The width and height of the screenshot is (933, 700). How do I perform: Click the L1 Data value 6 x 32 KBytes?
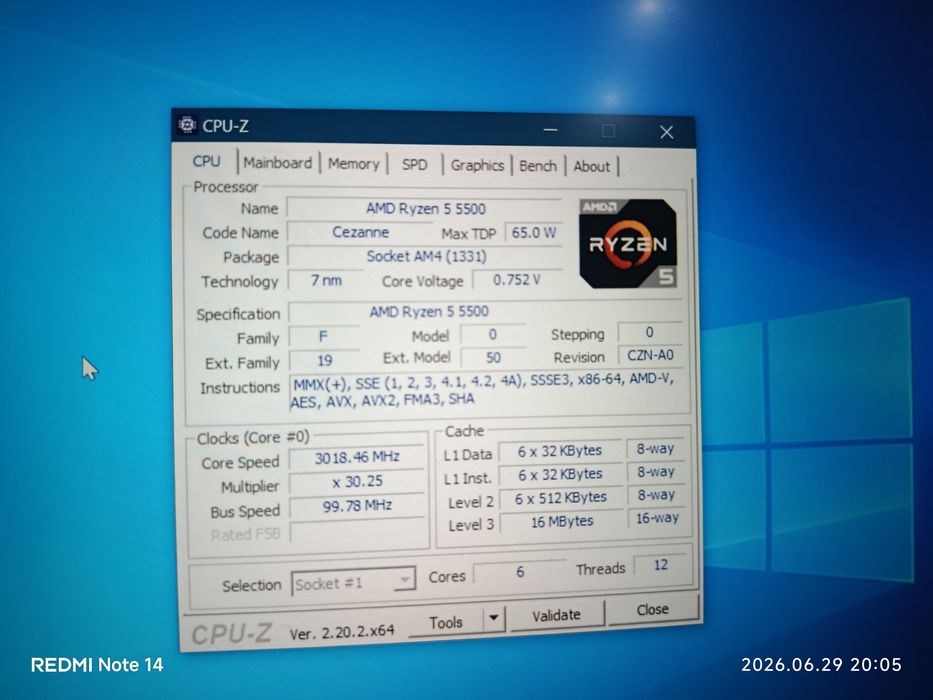pyautogui.click(x=560, y=451)
